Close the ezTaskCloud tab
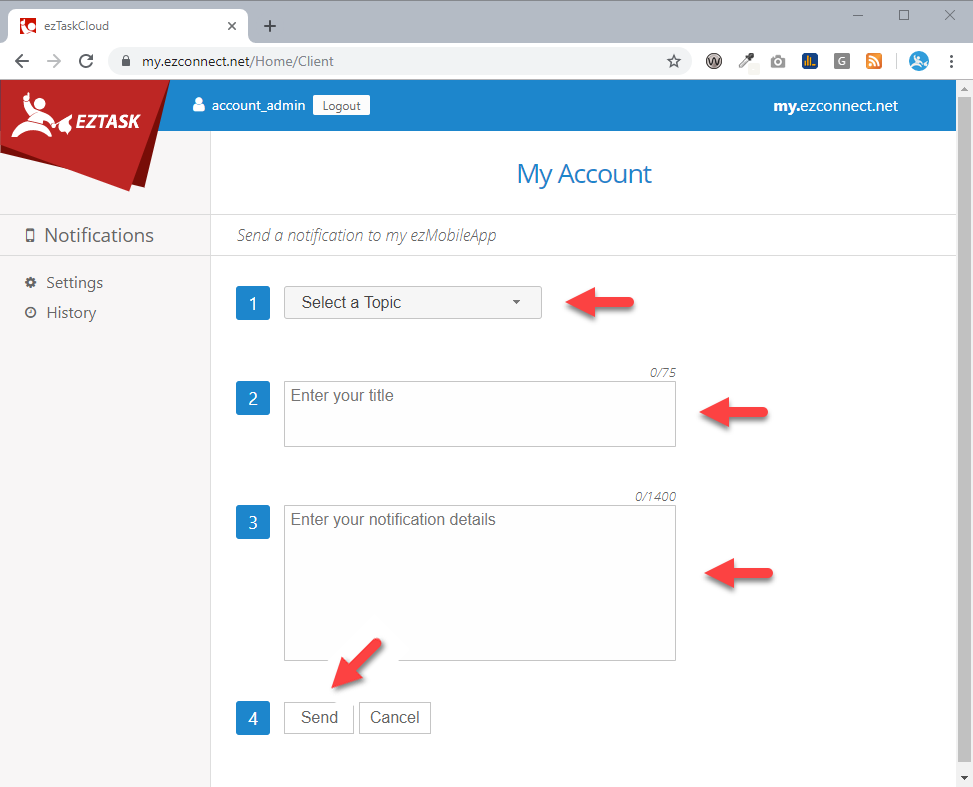This screenshot has width=973, height=787. (231, 26)
